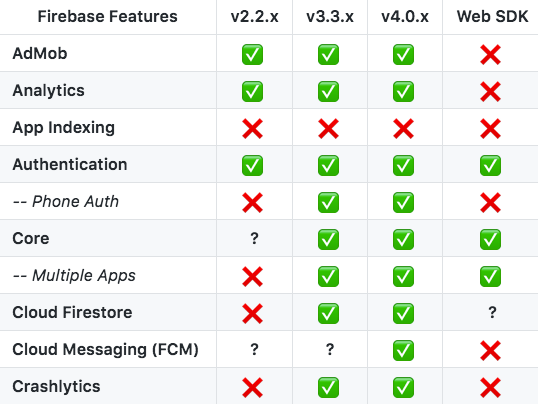The width and height of the screenshot is (538, 404).
Task: Click the red cross for AdMob Web SDK
Action: (x=490, y=55)
